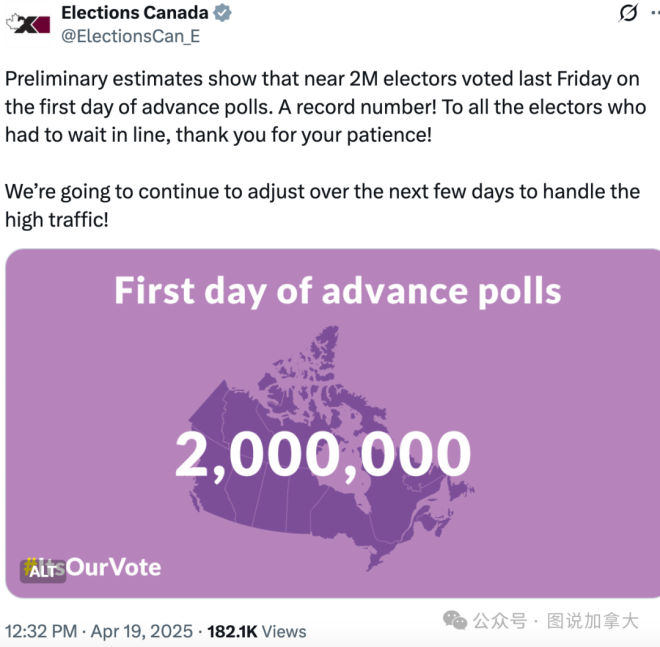
Task: Click the WeChat logo watermark
Action: click(455, 620)
